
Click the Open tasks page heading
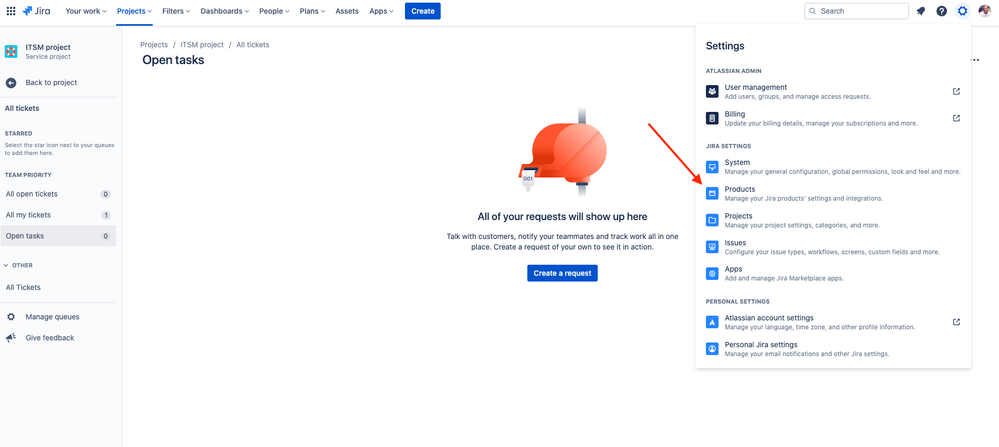[x=173, y=60]
